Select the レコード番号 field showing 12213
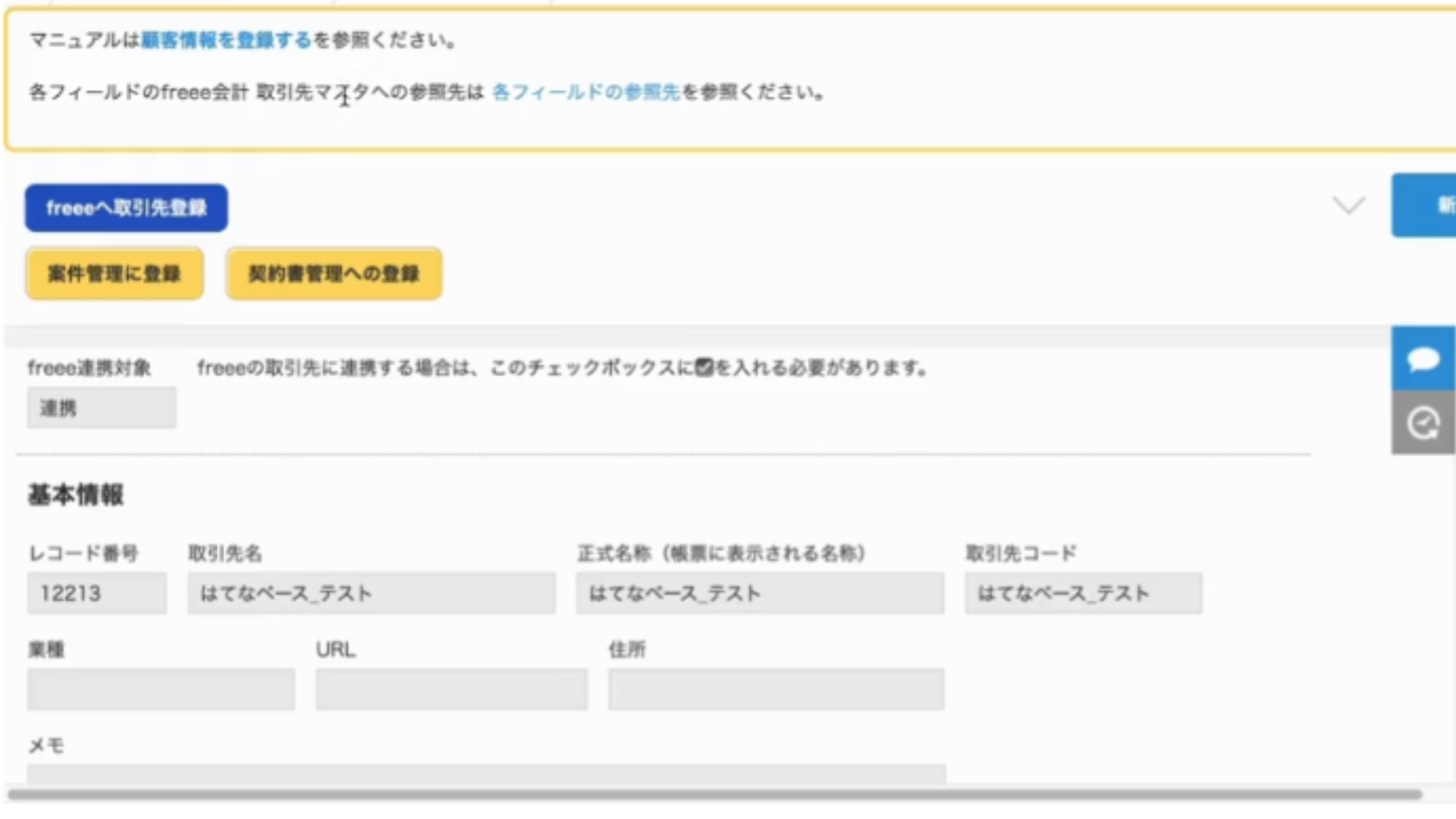The width and height of the screenshot is (1456, 819). point(96,594)
